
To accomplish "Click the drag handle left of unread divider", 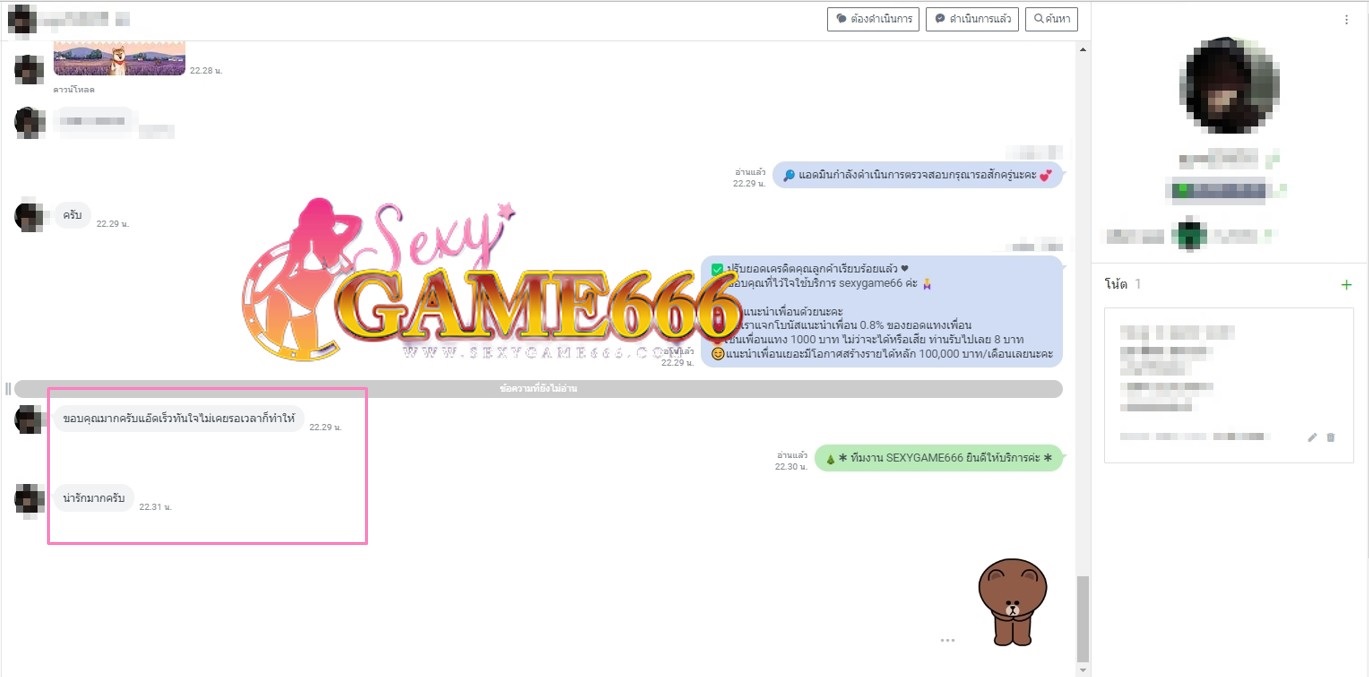I will [8, 389].
